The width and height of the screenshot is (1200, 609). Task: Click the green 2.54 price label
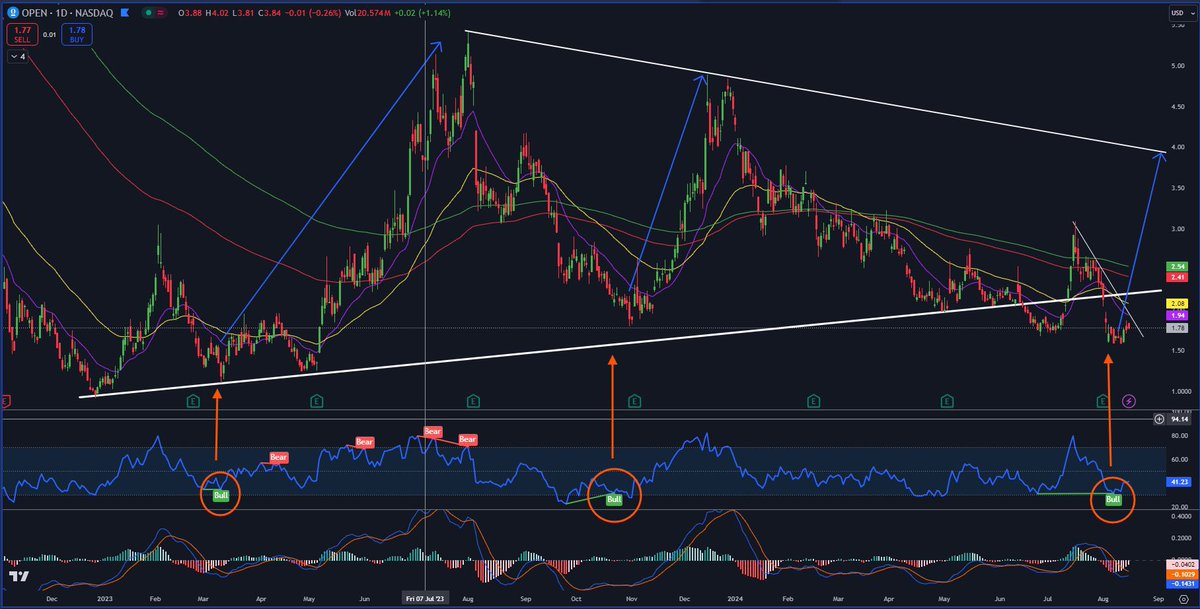coord(1176,266)
